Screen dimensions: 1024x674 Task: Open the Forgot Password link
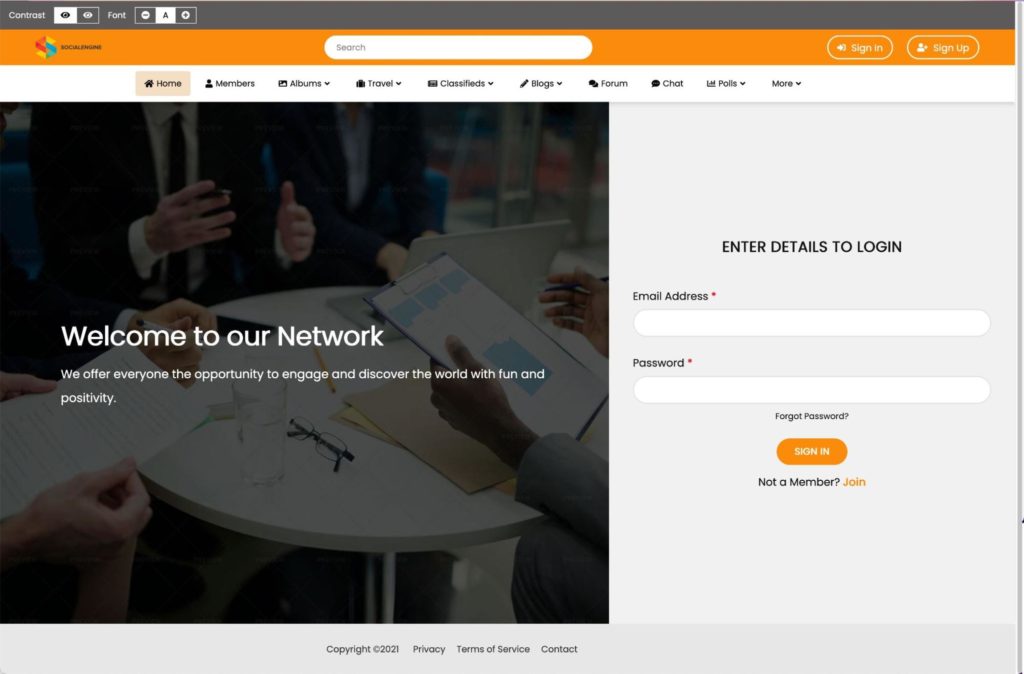coord(812,416)
